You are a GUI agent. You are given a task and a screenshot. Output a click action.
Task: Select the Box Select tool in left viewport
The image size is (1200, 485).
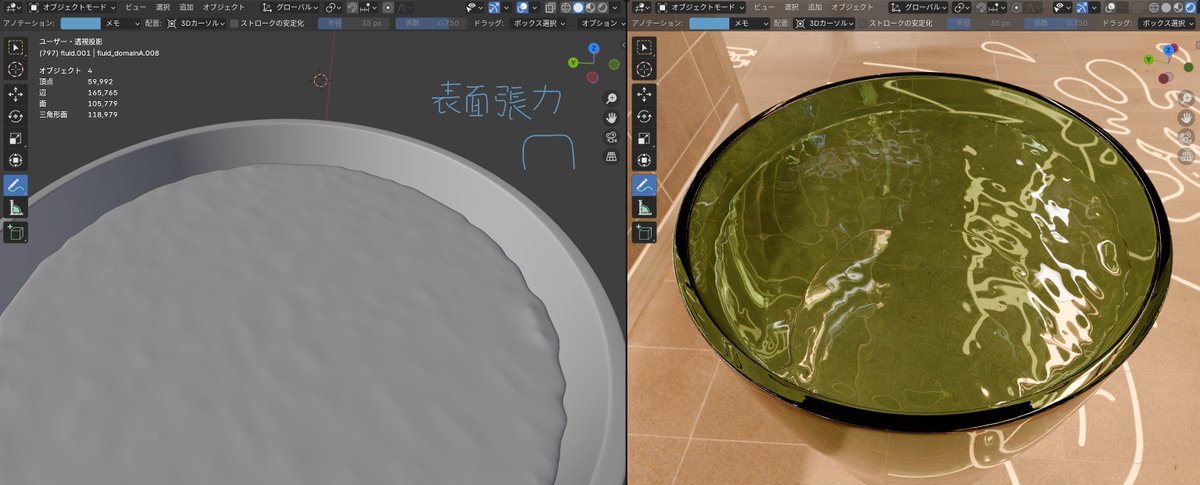16,47
